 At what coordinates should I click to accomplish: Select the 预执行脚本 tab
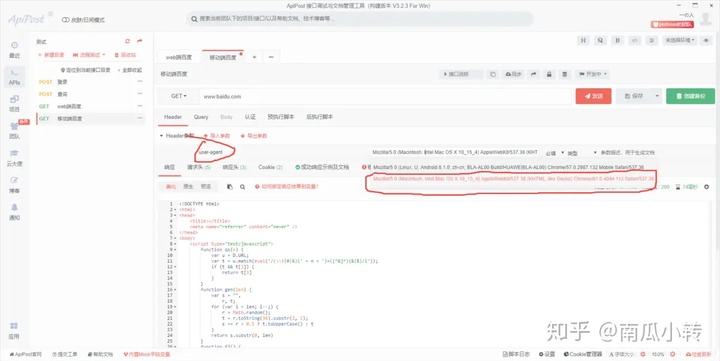point(281,117)
